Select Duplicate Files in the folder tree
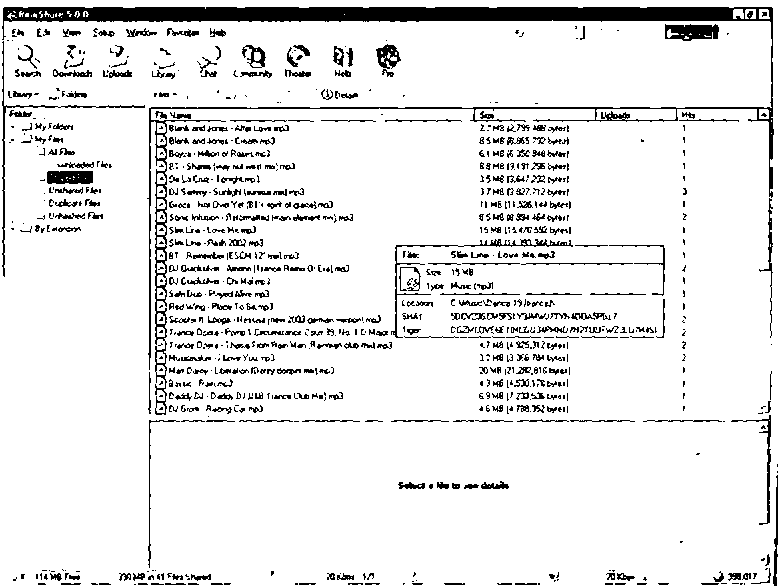 (74, 203)
